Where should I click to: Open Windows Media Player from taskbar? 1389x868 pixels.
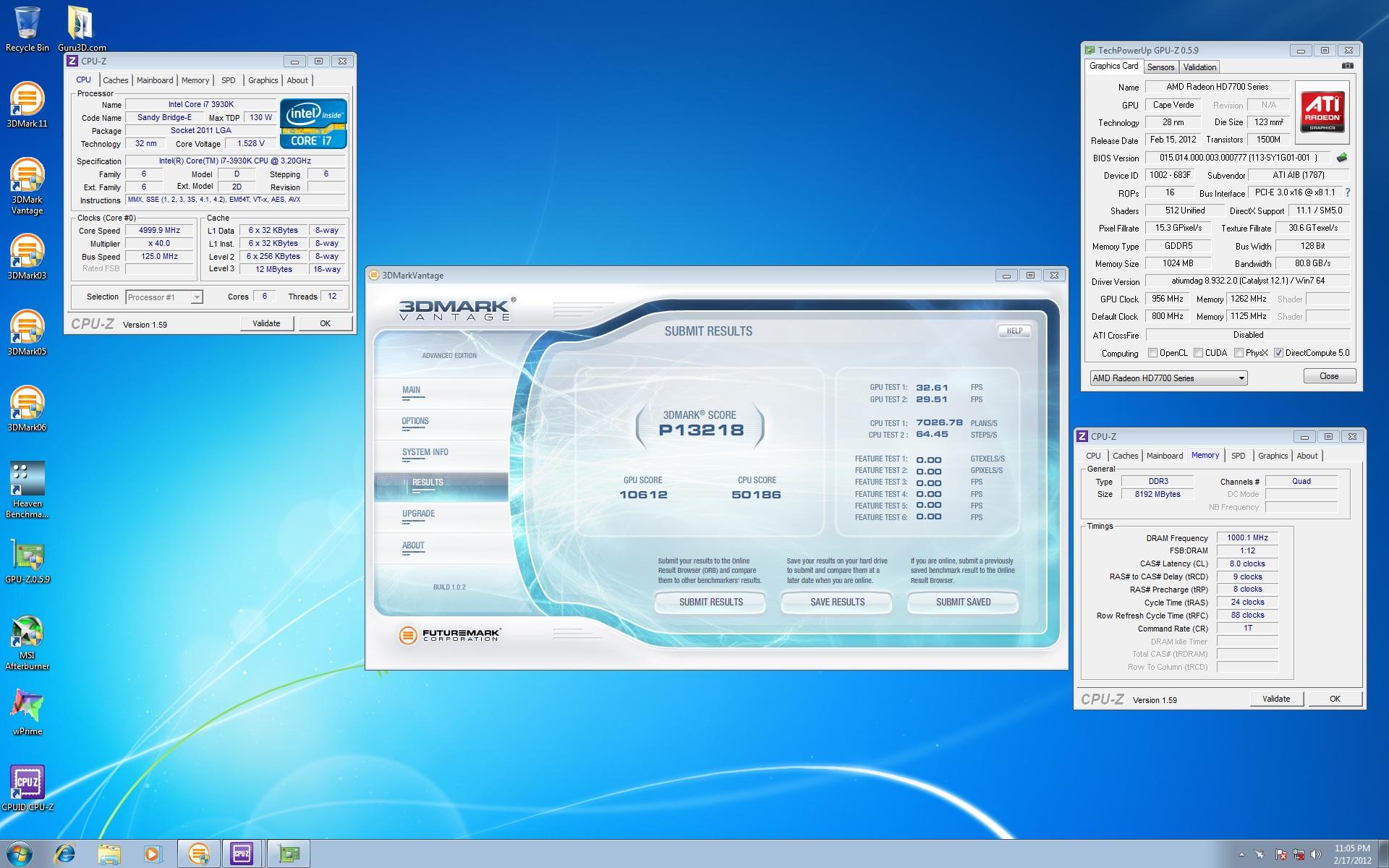click(x=153, y=854)
